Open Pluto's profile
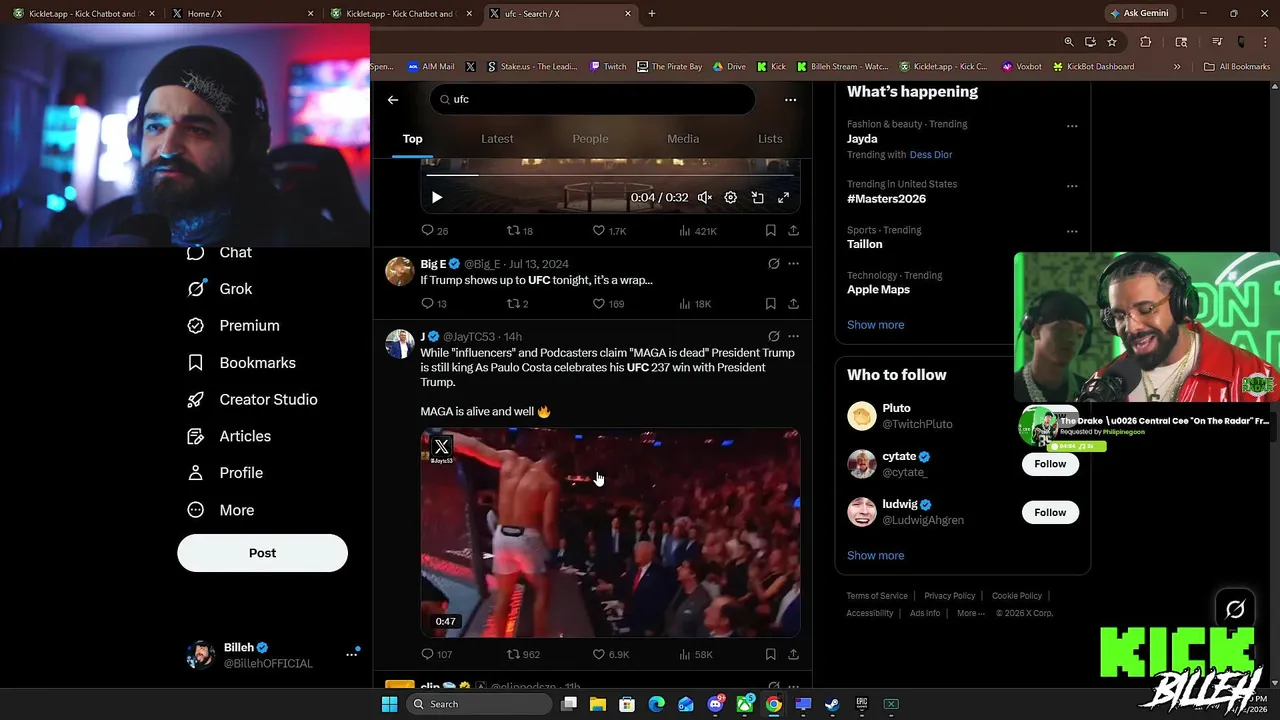1280x720 pixels. pyautogui.click(x=896, y=409)
